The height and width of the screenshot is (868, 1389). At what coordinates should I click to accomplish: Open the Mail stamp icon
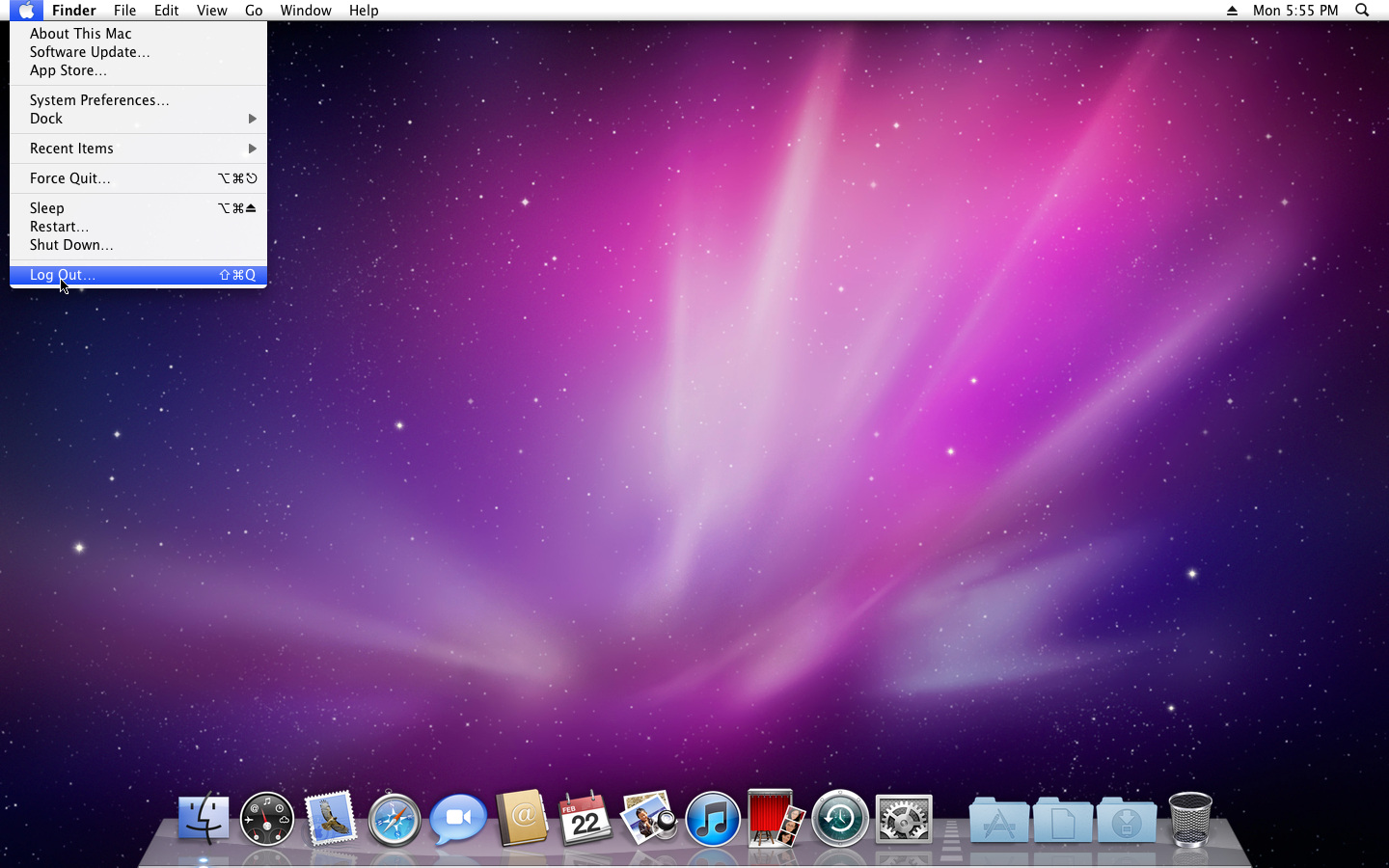click(331, 819)
